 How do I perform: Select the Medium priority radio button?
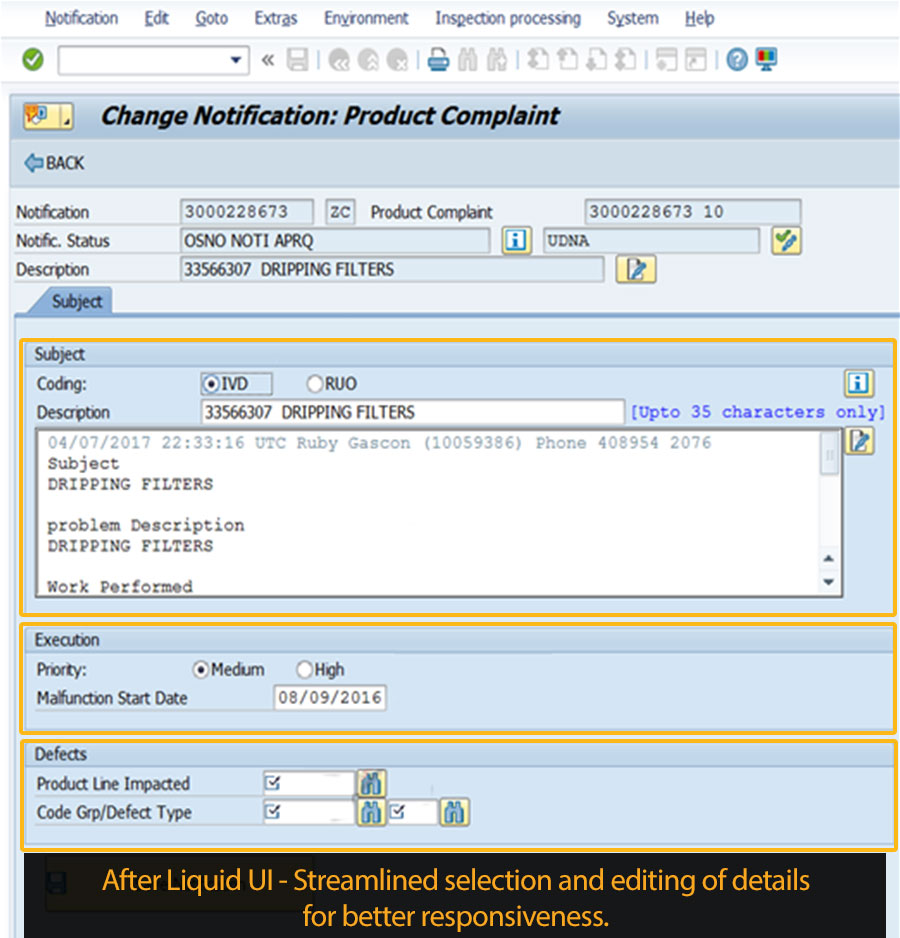point(200,670)
